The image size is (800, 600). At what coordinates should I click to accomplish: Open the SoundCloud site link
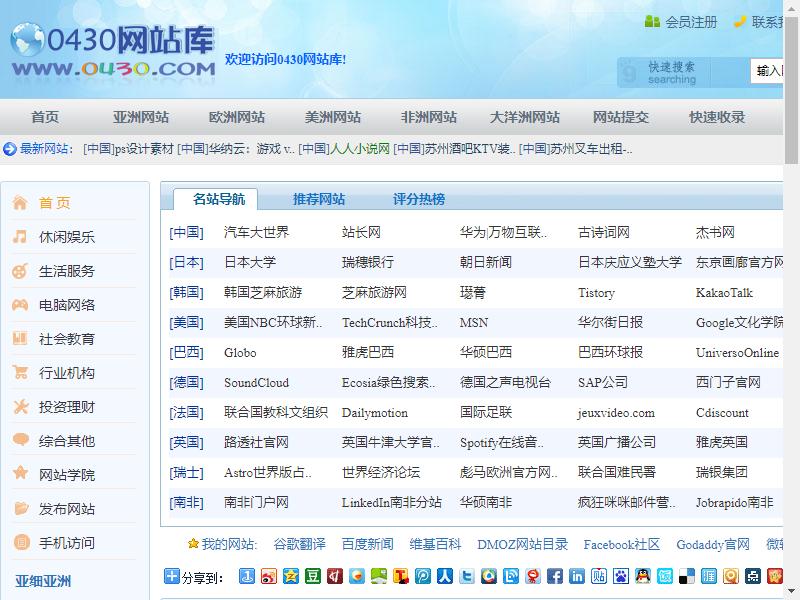point(256,383)
